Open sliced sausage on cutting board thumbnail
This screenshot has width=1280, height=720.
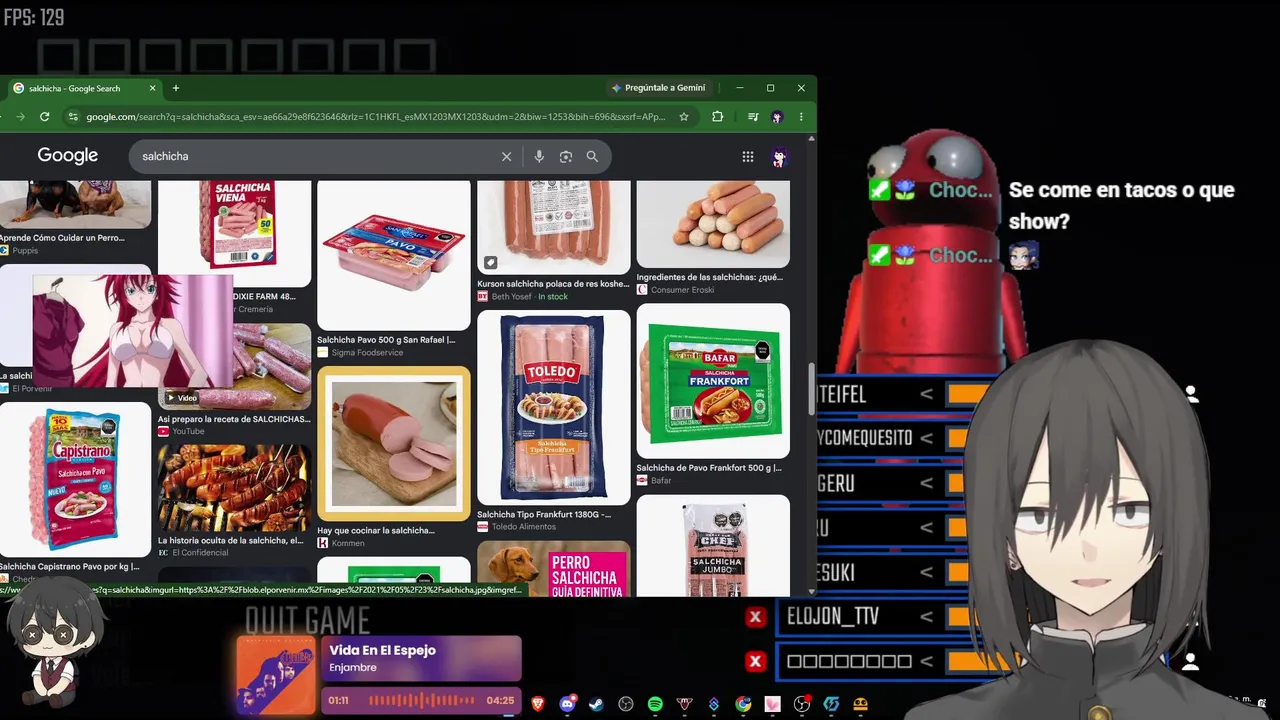pyautogui.click(x=394, y=444)
